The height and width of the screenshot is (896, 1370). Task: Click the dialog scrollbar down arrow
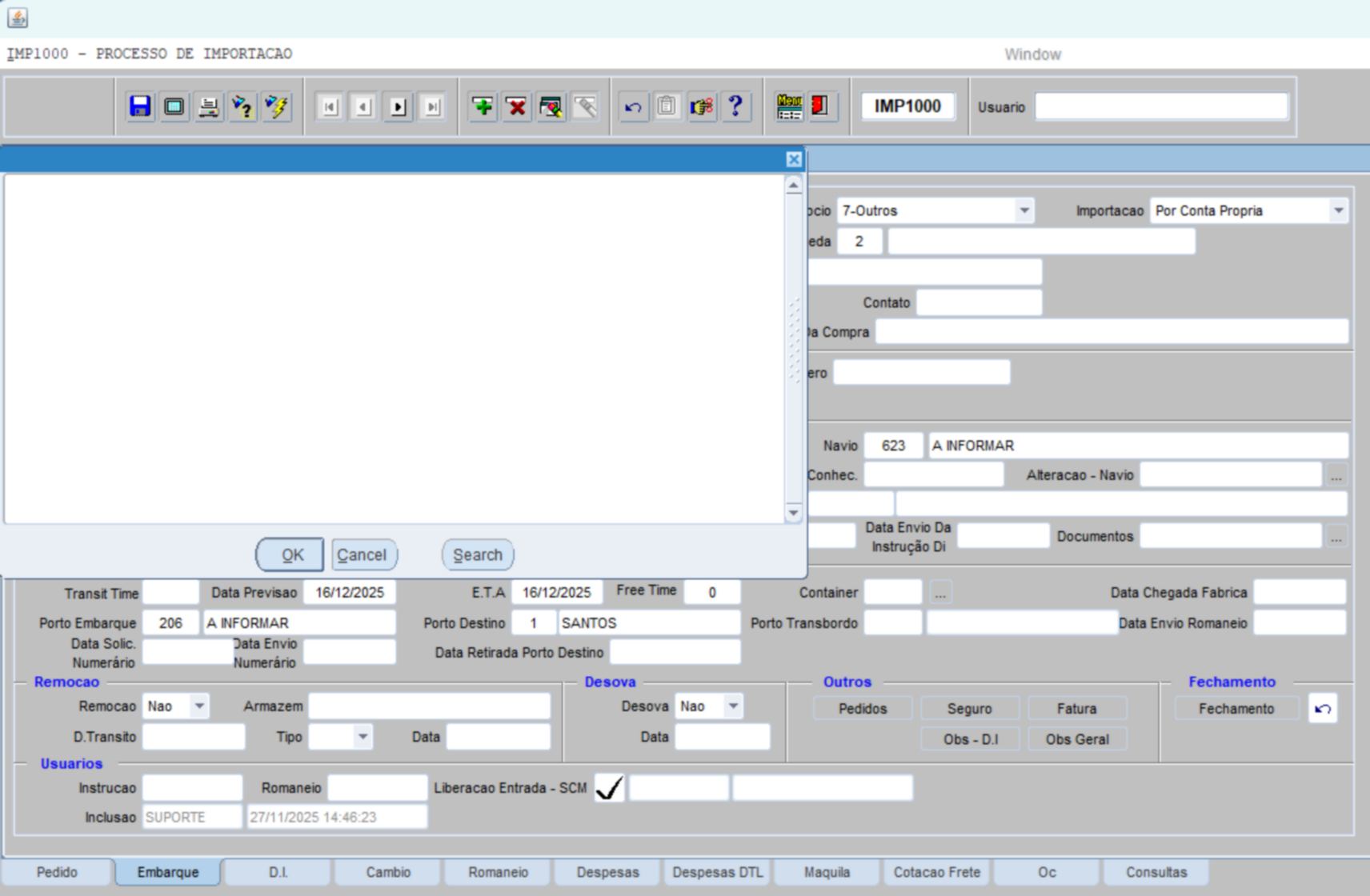(793, 513)
